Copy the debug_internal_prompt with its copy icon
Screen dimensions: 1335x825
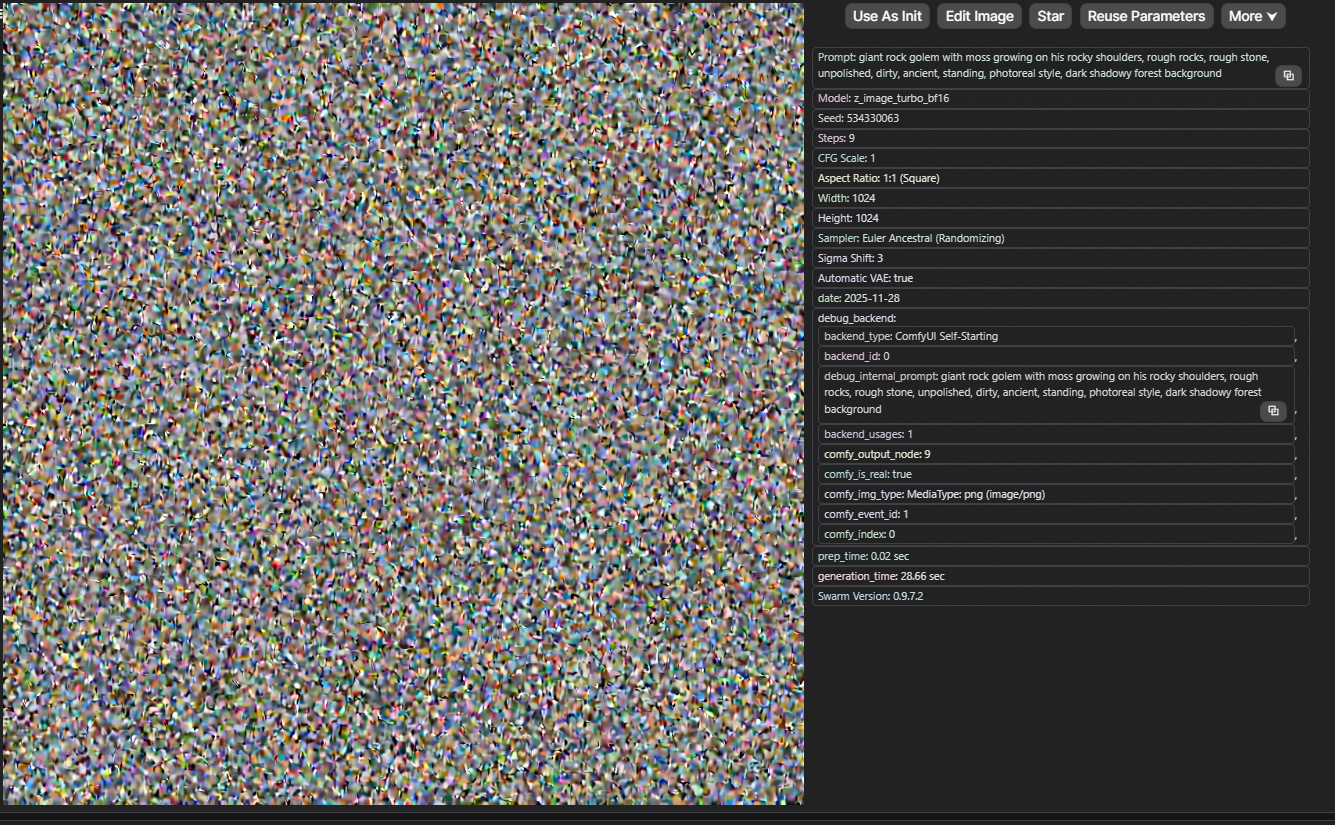pos(1273,411)
